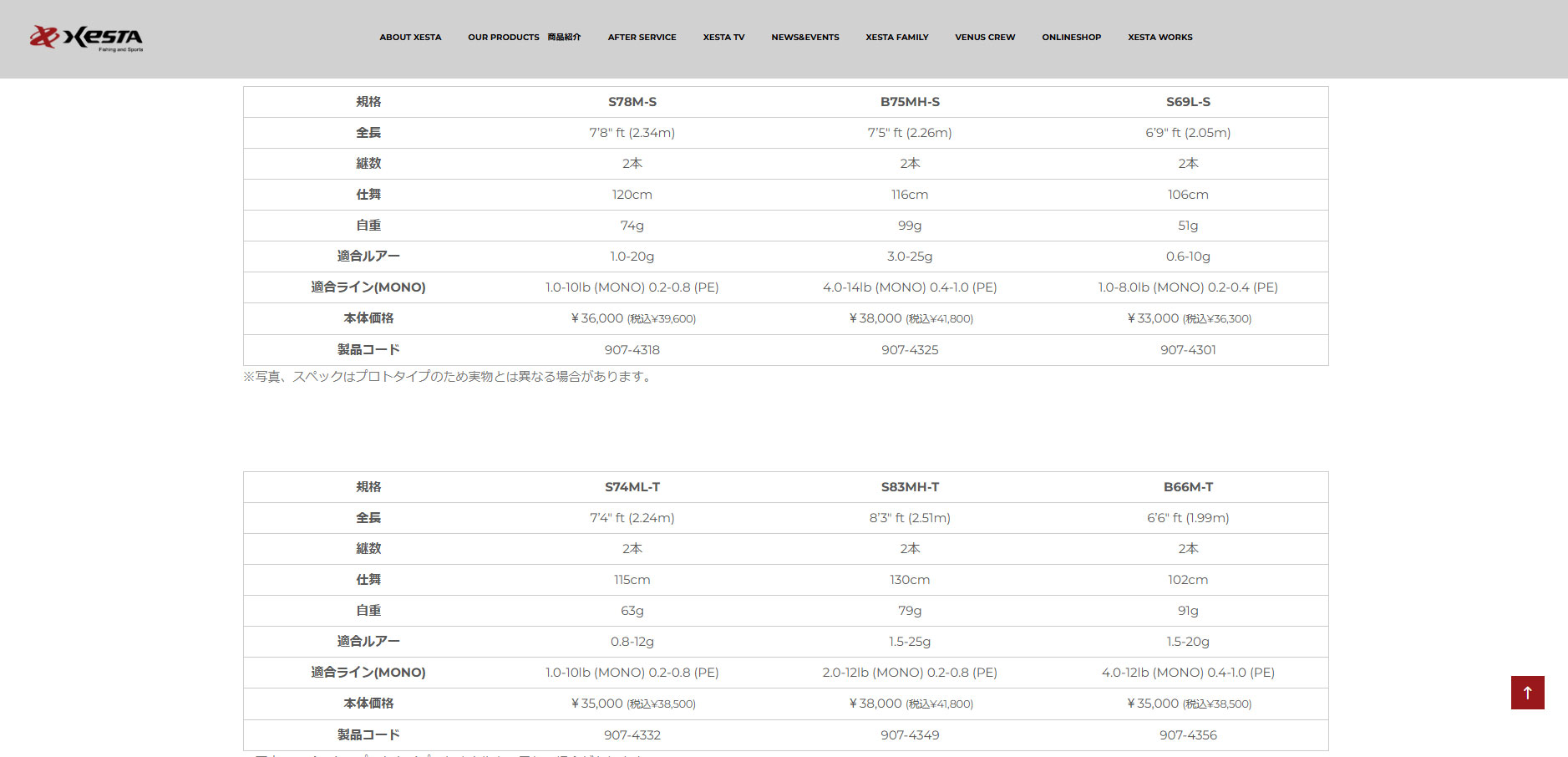
Task: Click product code 907-4301
Action: coord(1188,350)
